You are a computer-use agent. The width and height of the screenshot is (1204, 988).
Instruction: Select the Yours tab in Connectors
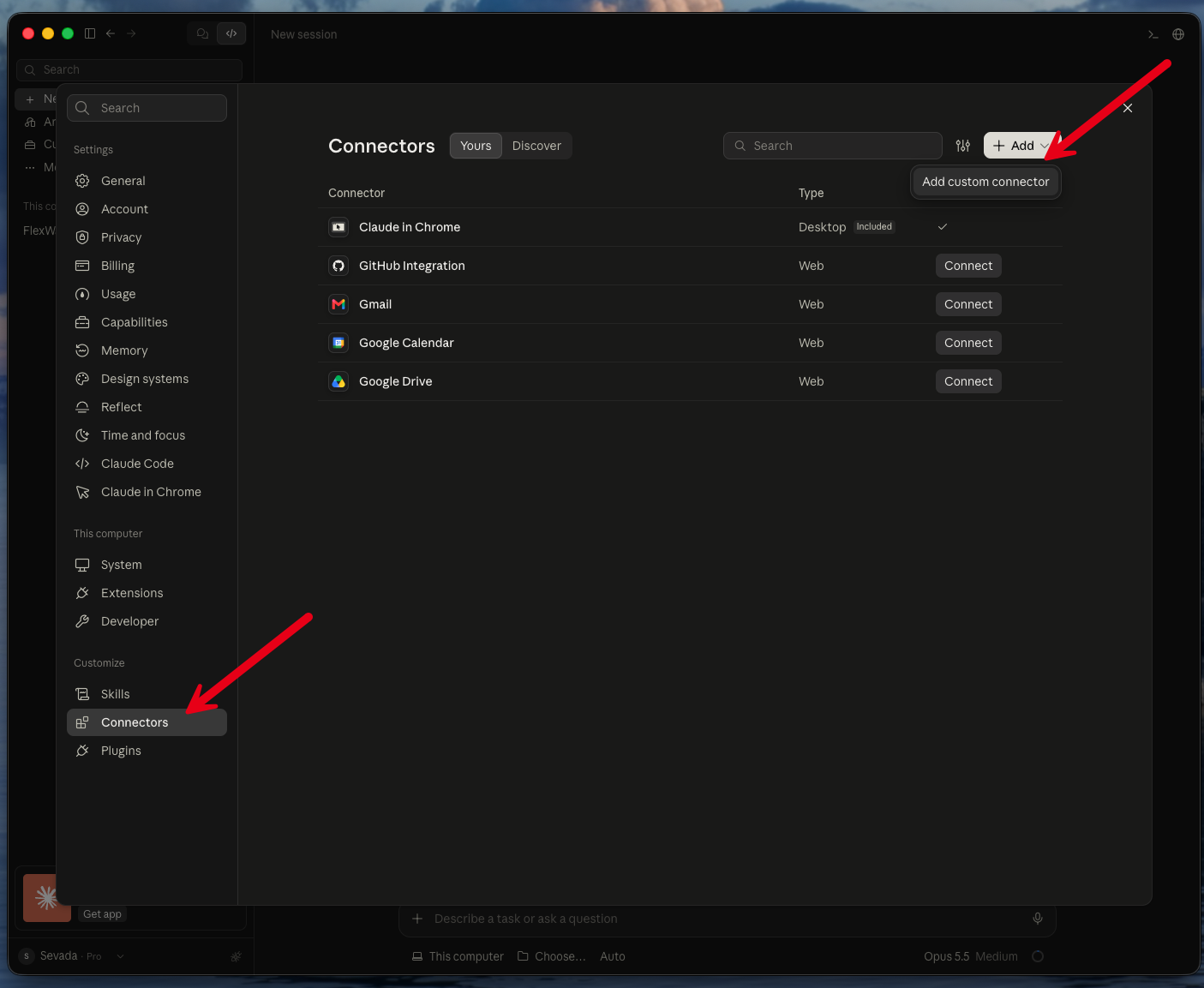(x=476, y=146)
